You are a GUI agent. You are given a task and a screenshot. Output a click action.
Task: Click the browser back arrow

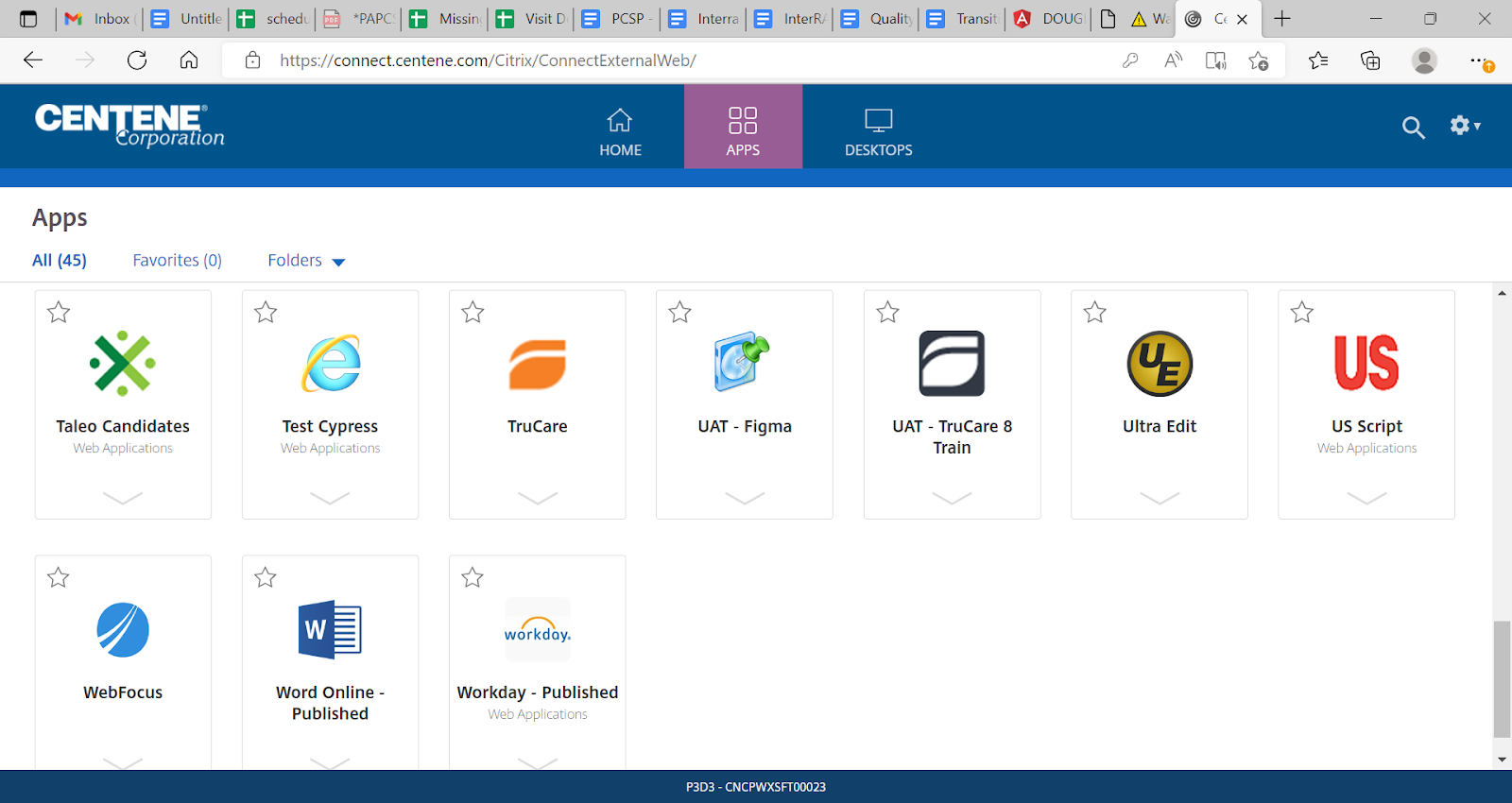[33, 60]
